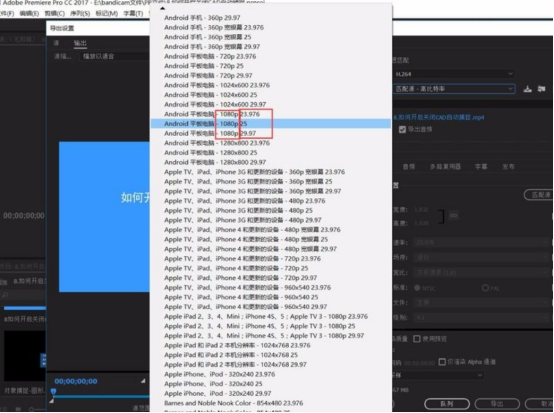Screen dimensions: 554x413
Task: Click the import preset icon
Action: pyautogui.click(x=541, y=89)
